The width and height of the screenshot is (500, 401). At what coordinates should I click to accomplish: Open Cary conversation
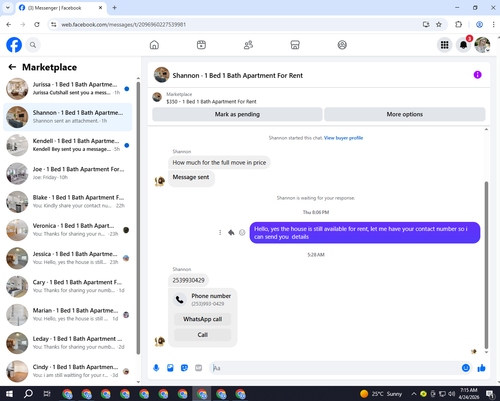coord(68,286)
